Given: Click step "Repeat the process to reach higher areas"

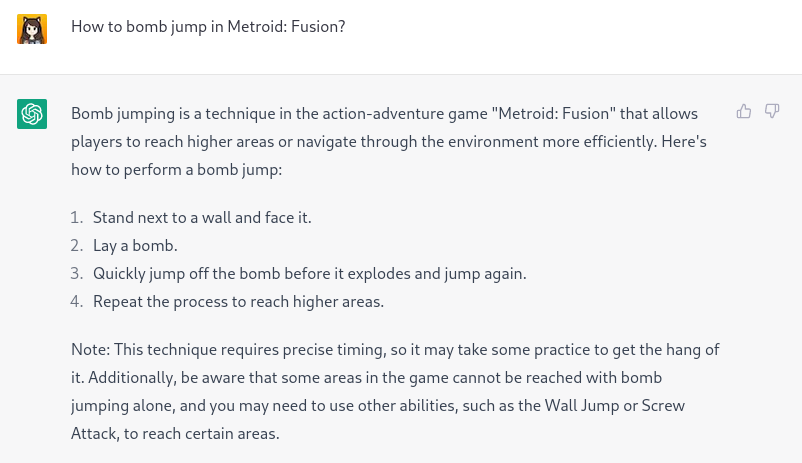Looking at the screenshot, I should click(x=238, y=301).
